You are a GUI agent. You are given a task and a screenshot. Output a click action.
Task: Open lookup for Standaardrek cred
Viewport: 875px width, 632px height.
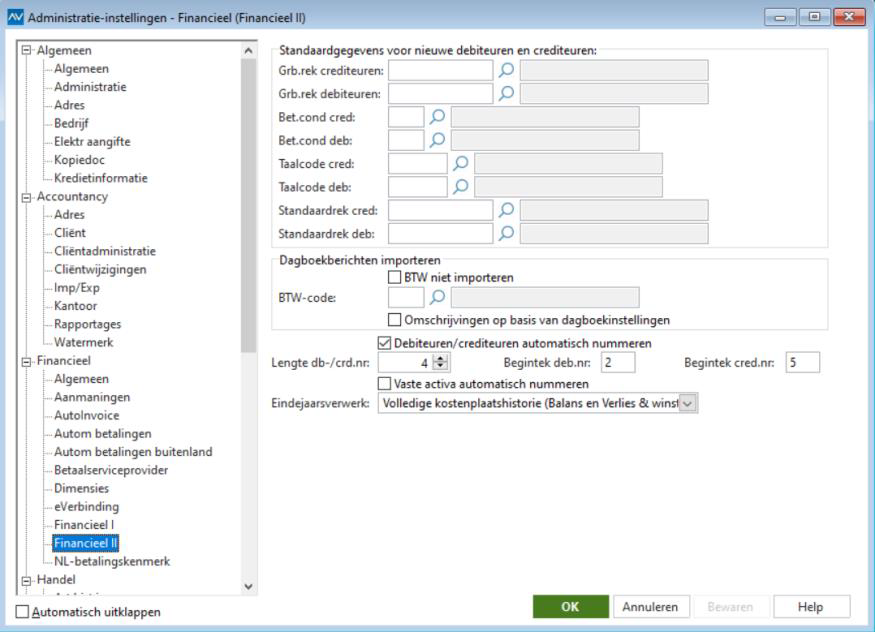tap(507, 210)
